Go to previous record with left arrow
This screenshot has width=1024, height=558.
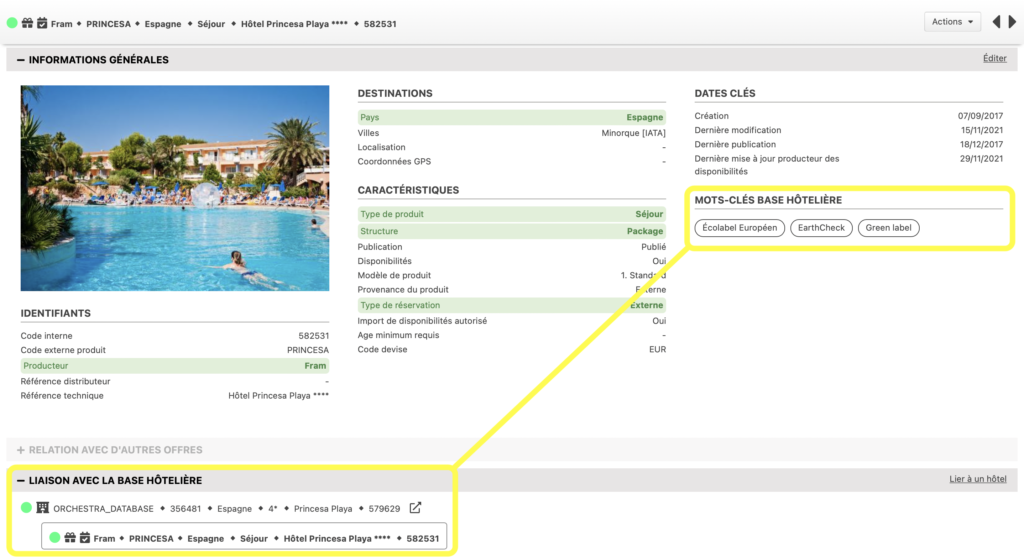click(x=996, y=22)
